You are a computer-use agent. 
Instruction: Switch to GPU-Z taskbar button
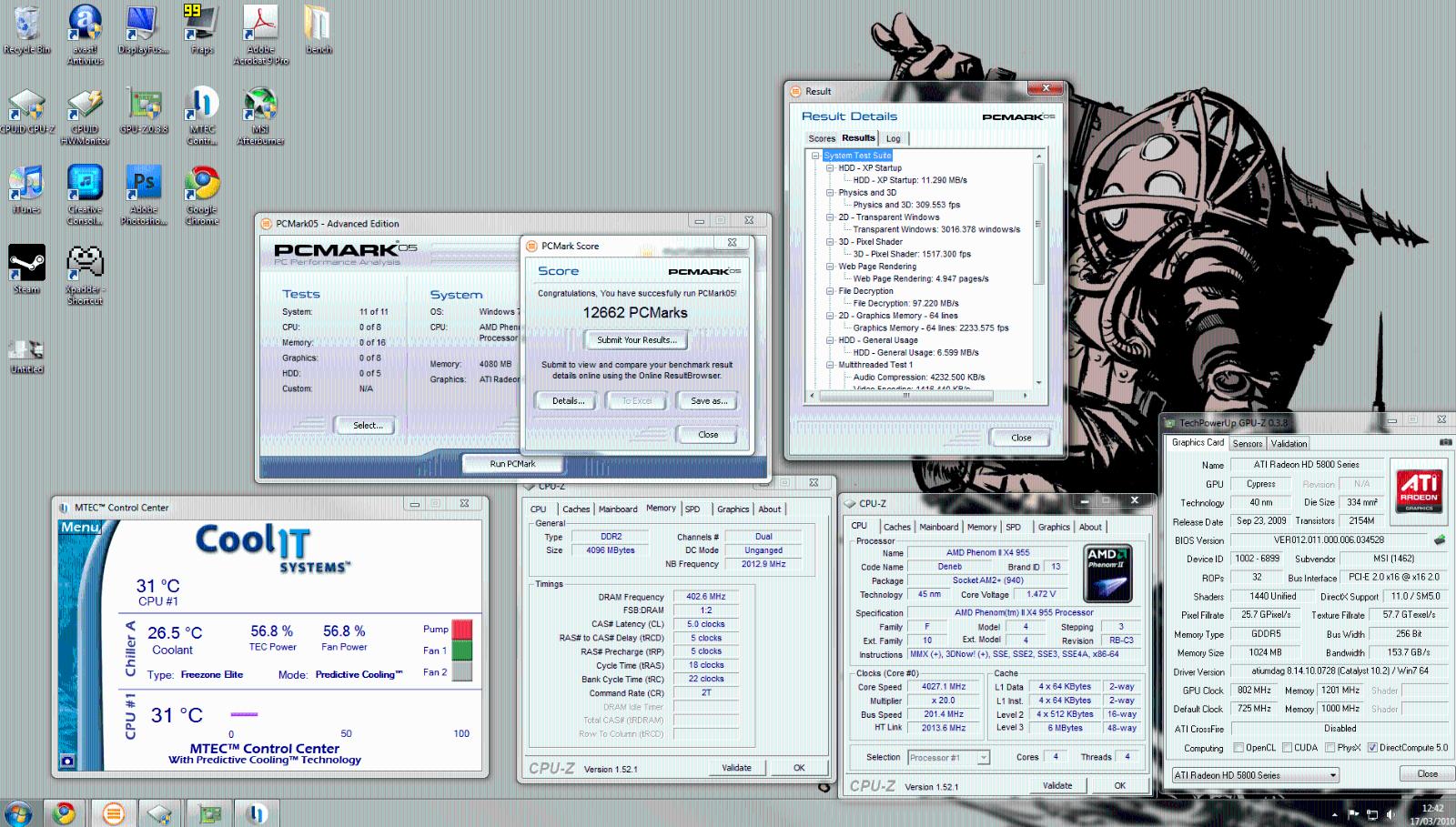(211, 812)
